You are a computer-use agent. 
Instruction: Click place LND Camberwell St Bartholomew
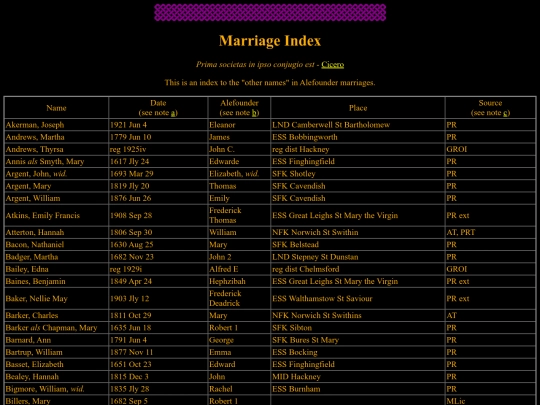coord(331,125)
